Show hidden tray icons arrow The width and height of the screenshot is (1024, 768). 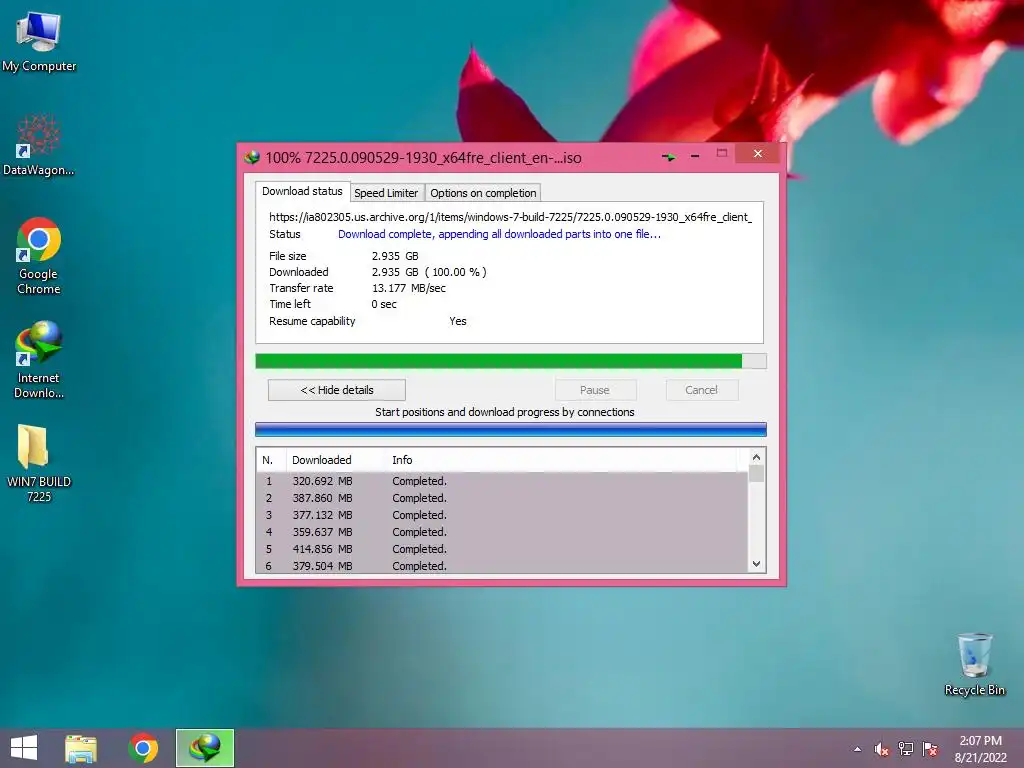pyautogui.click(x=857, y=749)
